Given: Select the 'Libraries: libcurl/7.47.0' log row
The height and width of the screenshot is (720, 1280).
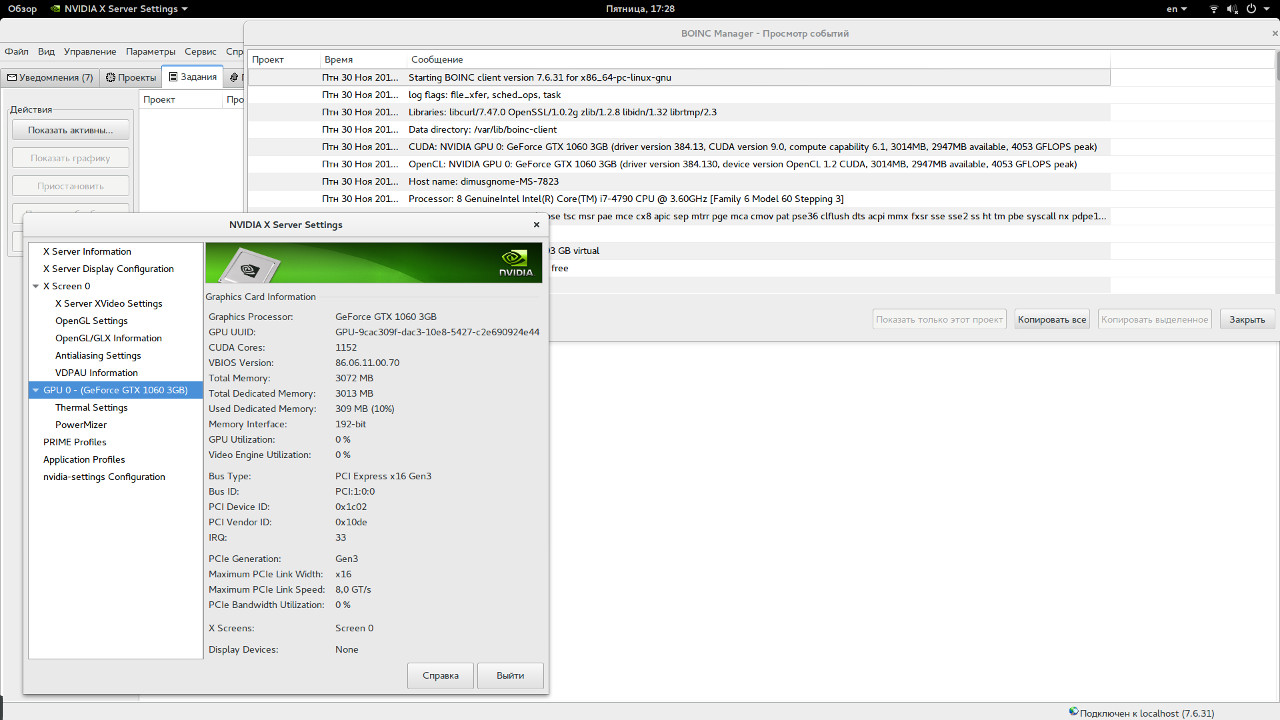Looking at the screenshot, I should click(679, 112).
